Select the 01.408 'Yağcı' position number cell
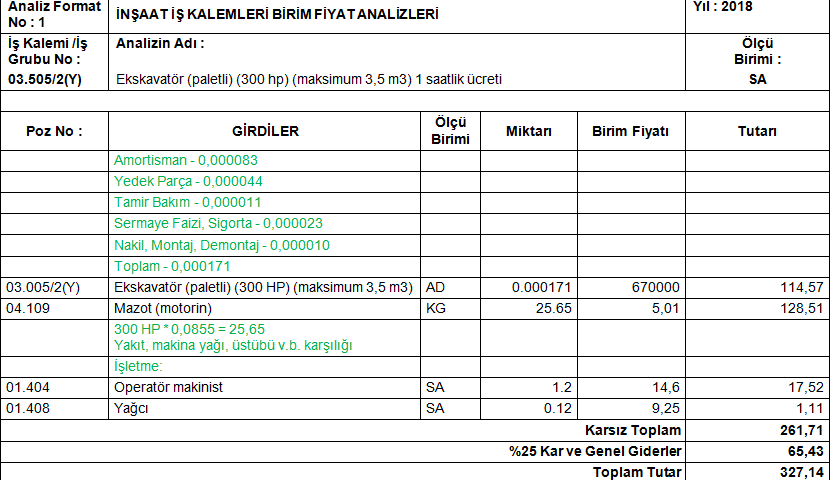Screen dimensions: 830x480 (x=54, y=408)
